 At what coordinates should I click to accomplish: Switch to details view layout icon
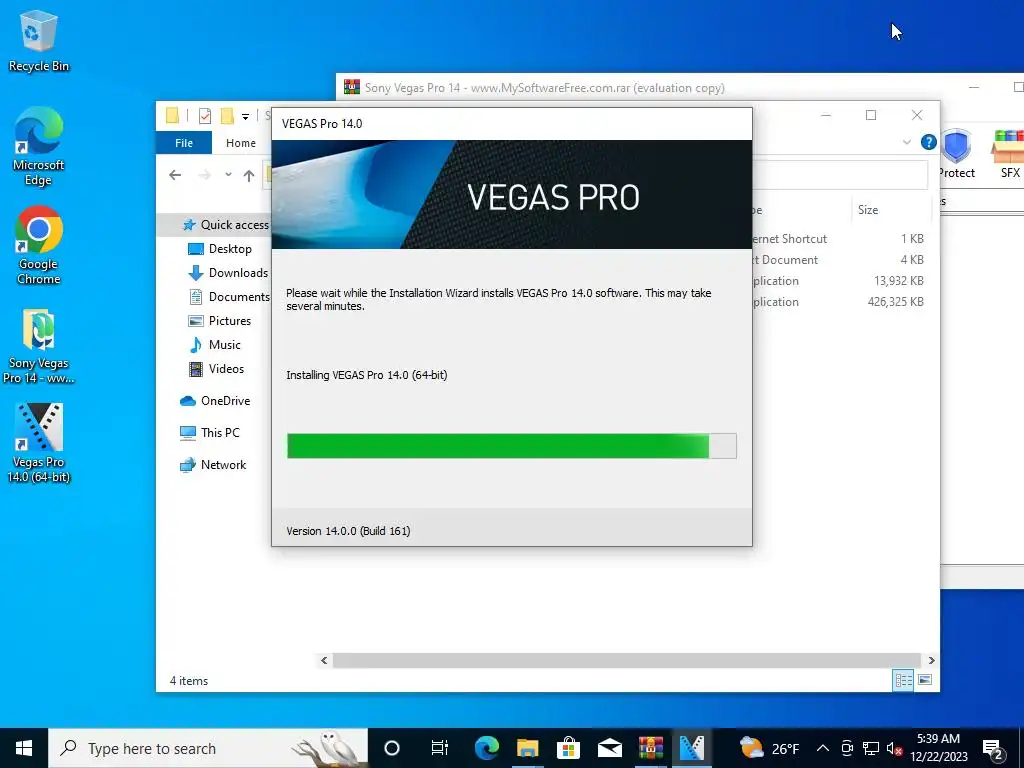click(903, 680)
